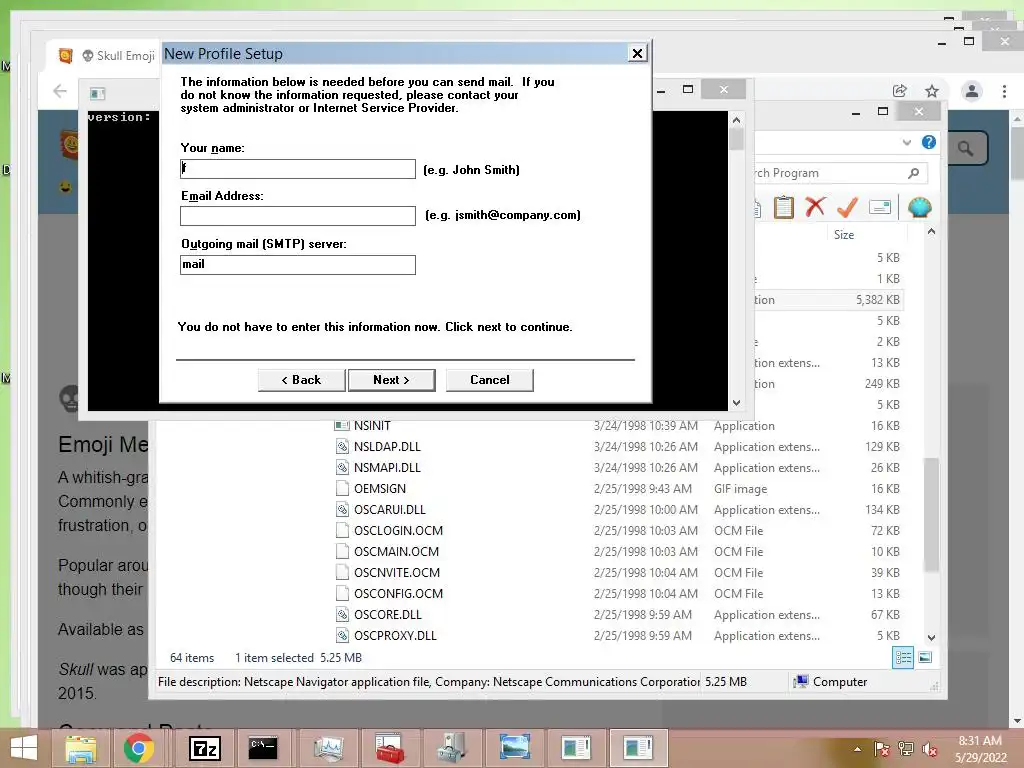Screen dimensions: 1024x768
Task: Open the performance monitor taskbar icon
Action: pos(328,748)
